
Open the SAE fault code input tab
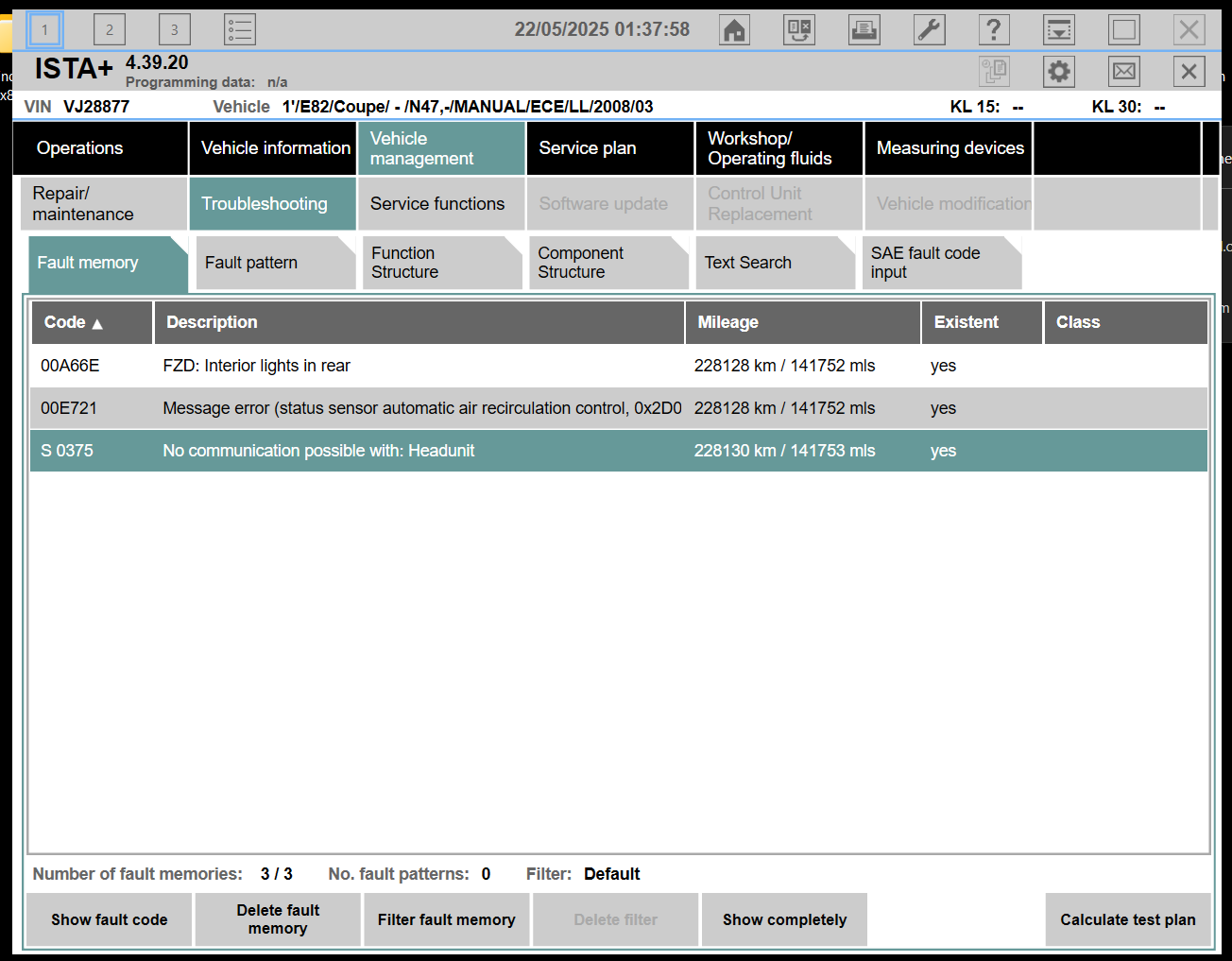pos(942,263)
